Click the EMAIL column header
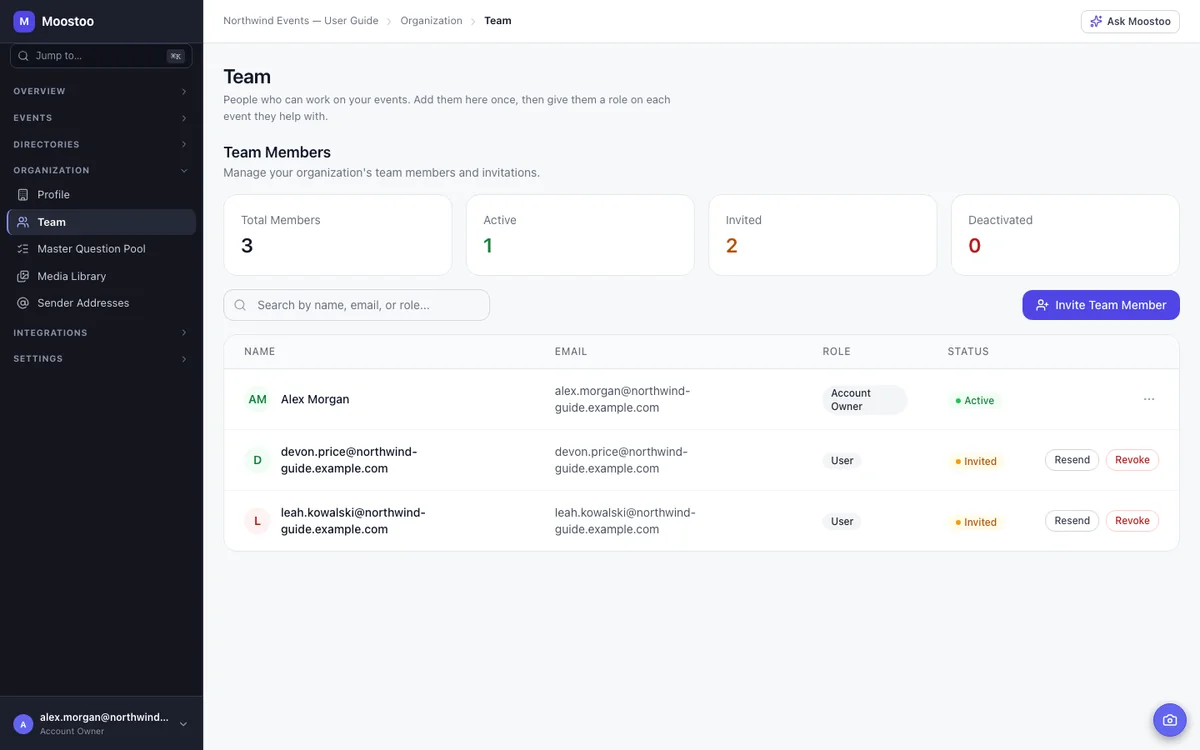The width and height of the screenshot is (1200, 750). [x=571, y=352]
